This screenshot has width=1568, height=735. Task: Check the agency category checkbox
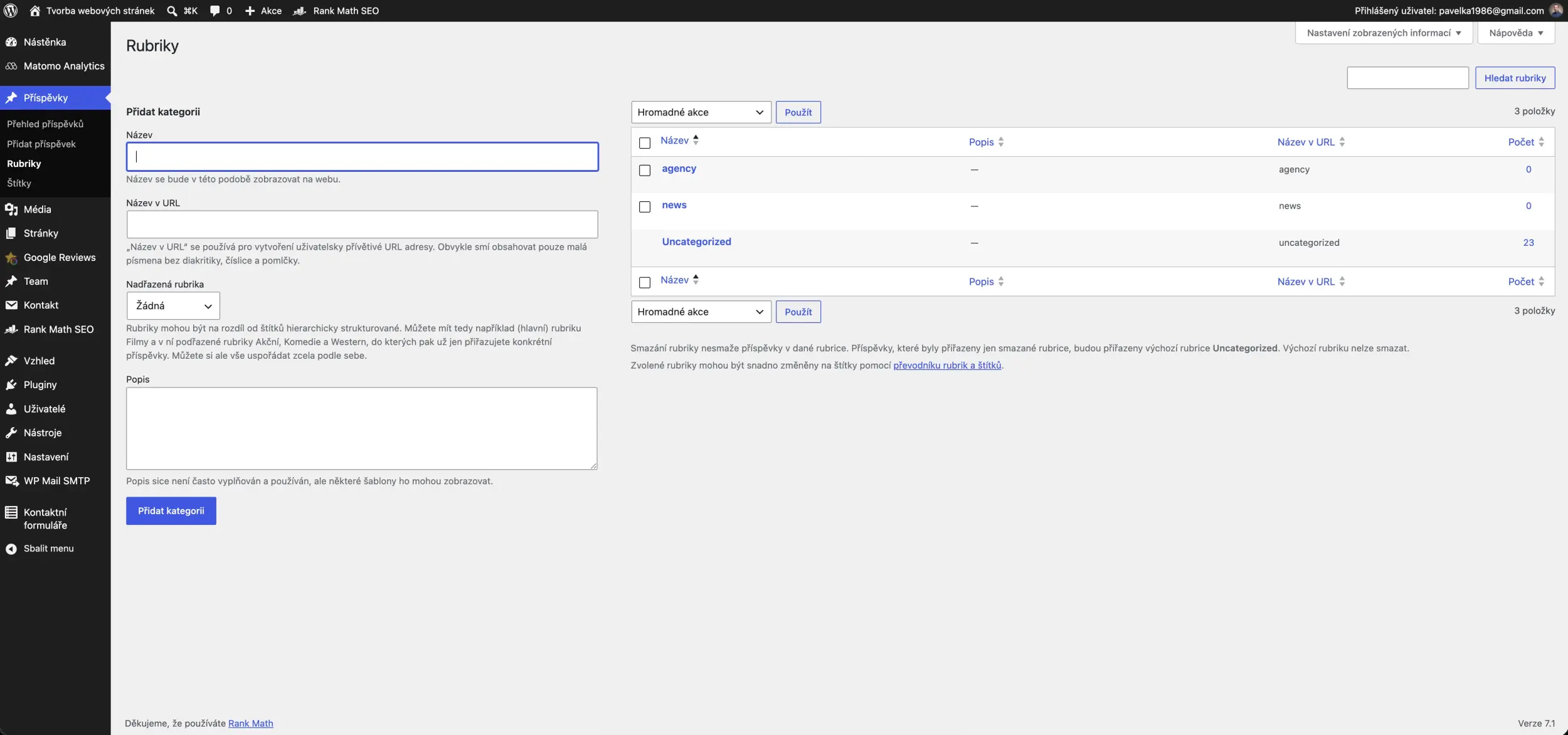[645, 171]
